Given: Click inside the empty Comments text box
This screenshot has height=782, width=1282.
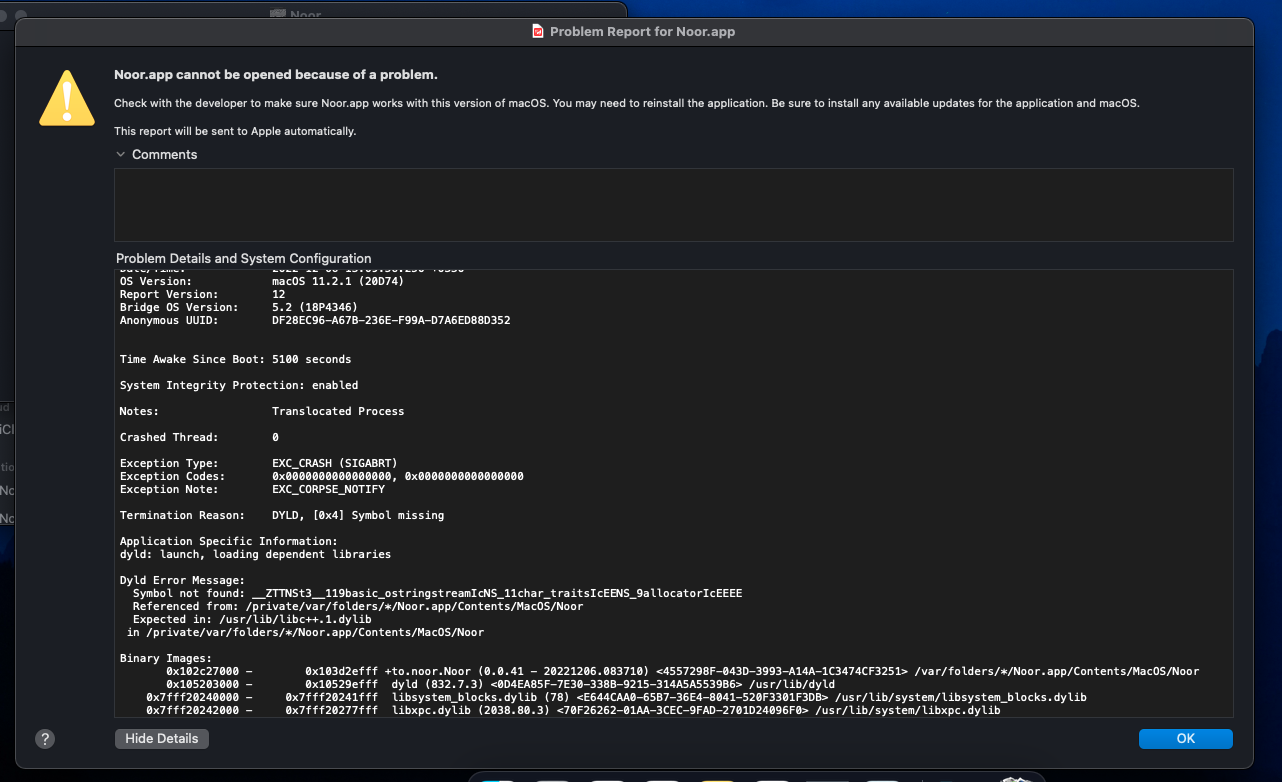Looking at the screenshot, I should click(675, 204).
